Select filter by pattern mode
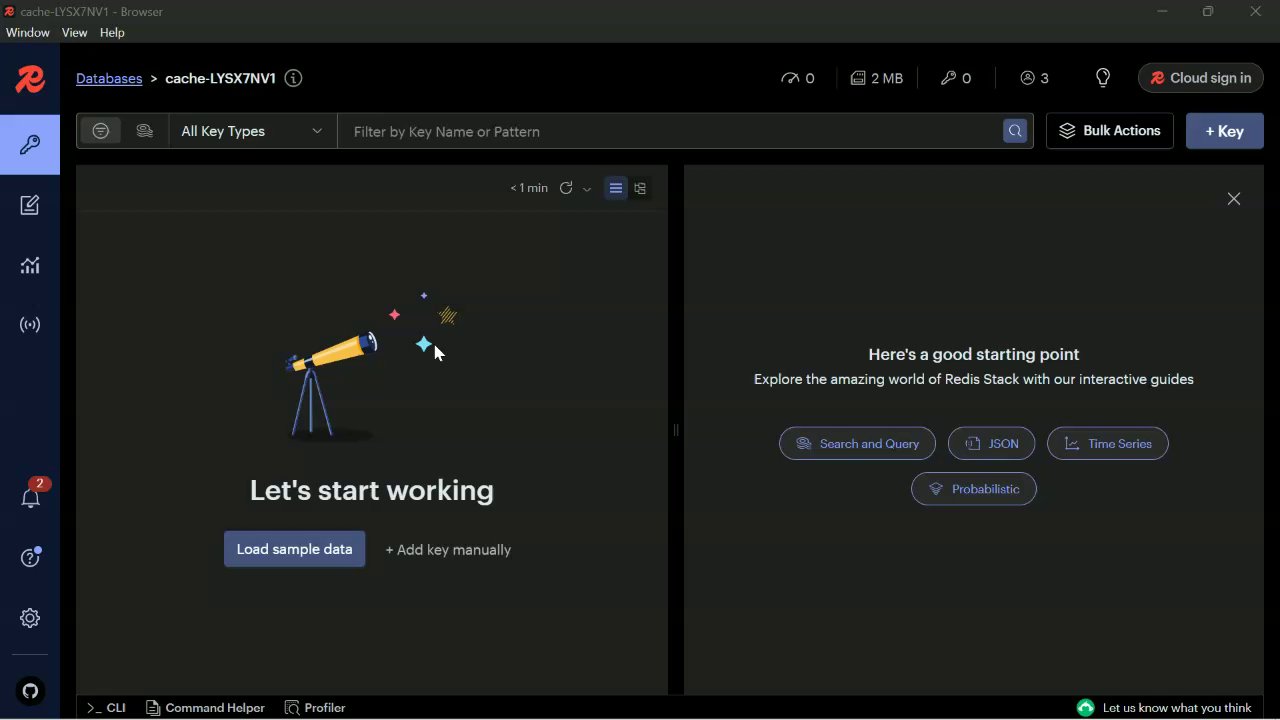 (x=101, y=131)
